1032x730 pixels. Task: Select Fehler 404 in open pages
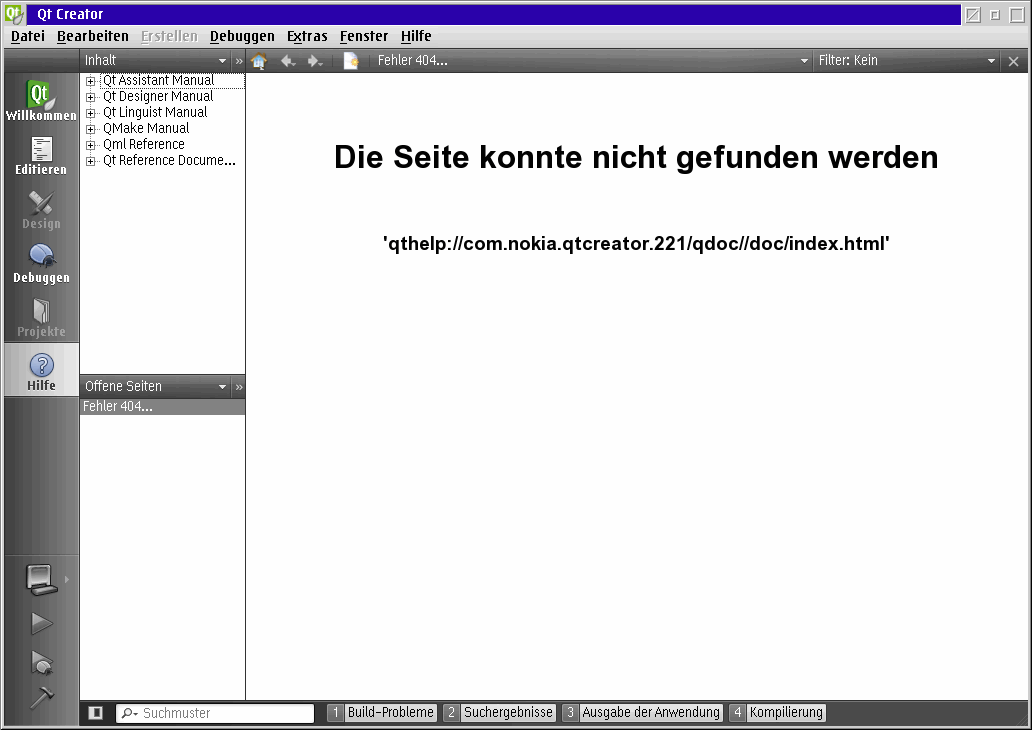pos(163,406)
